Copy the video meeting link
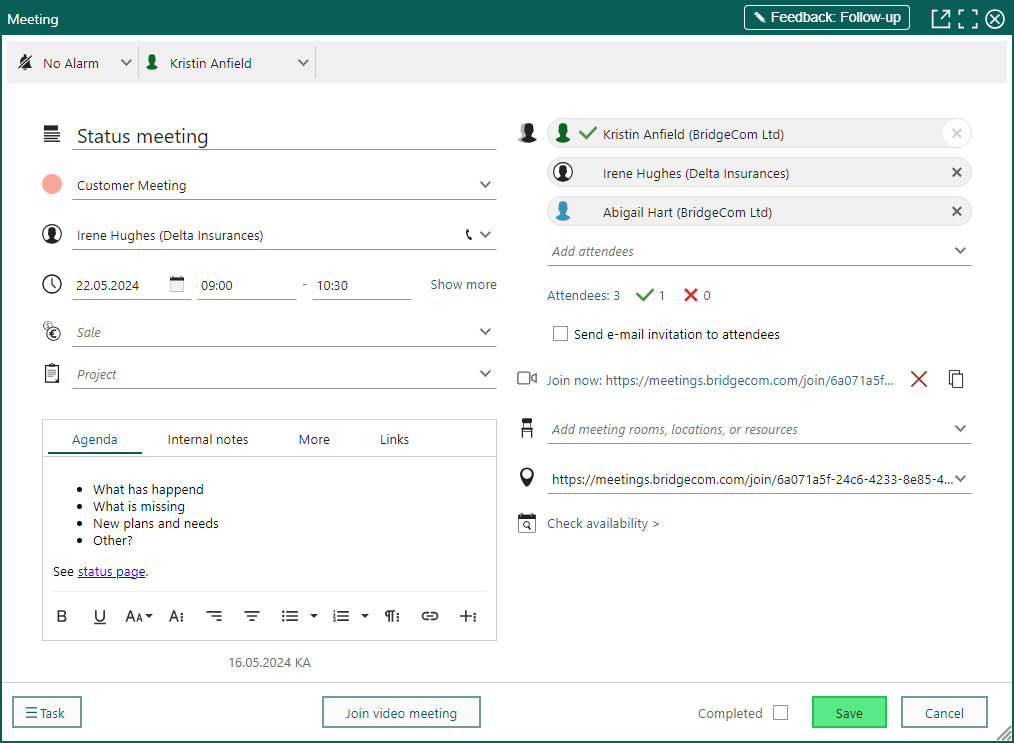Image resolution: width=1014 pixels, height=743 pixels. [956, 379]
